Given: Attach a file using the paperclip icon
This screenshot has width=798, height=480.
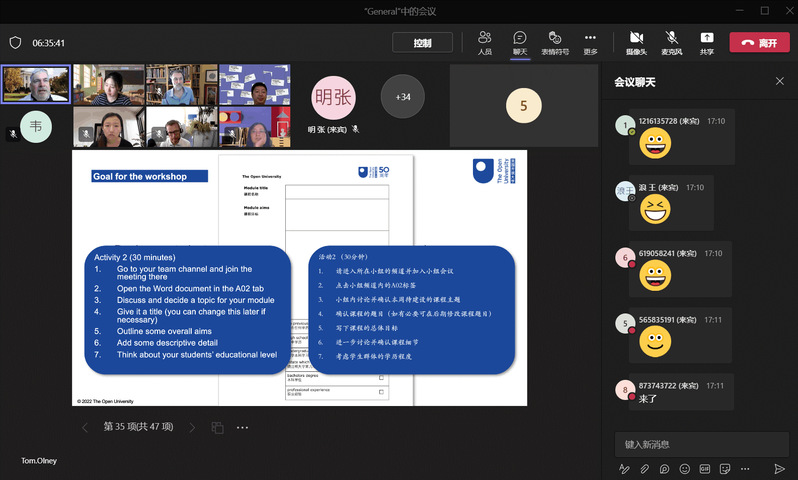Looking at the screenshot, I should 645,468.
